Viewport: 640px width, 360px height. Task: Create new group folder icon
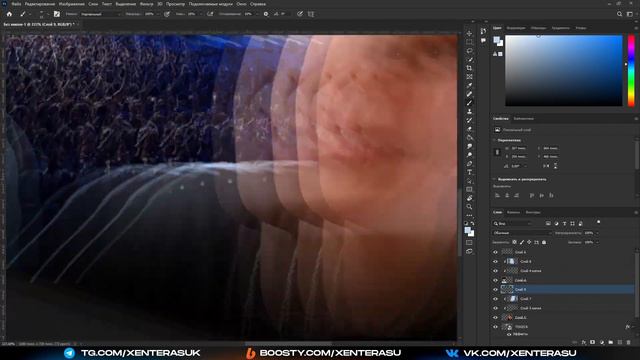tap(611, 342)
